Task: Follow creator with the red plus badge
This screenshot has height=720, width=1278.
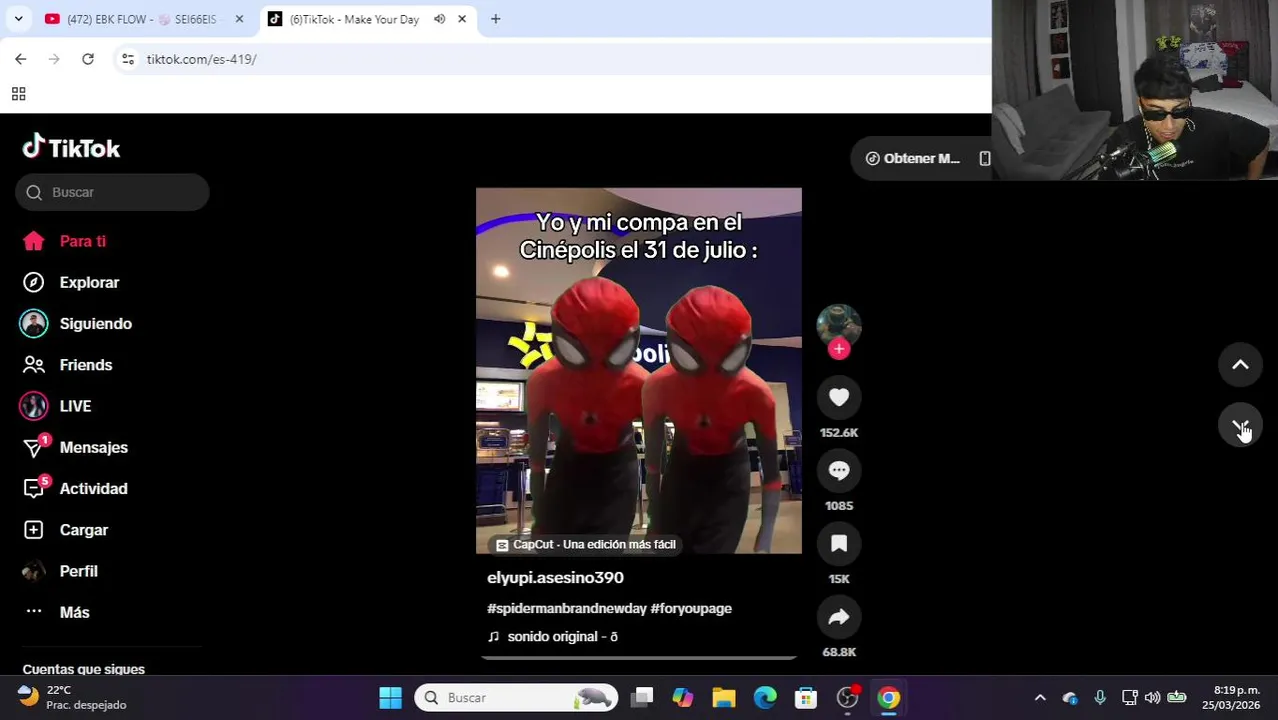Action: [x=839, y=349]
